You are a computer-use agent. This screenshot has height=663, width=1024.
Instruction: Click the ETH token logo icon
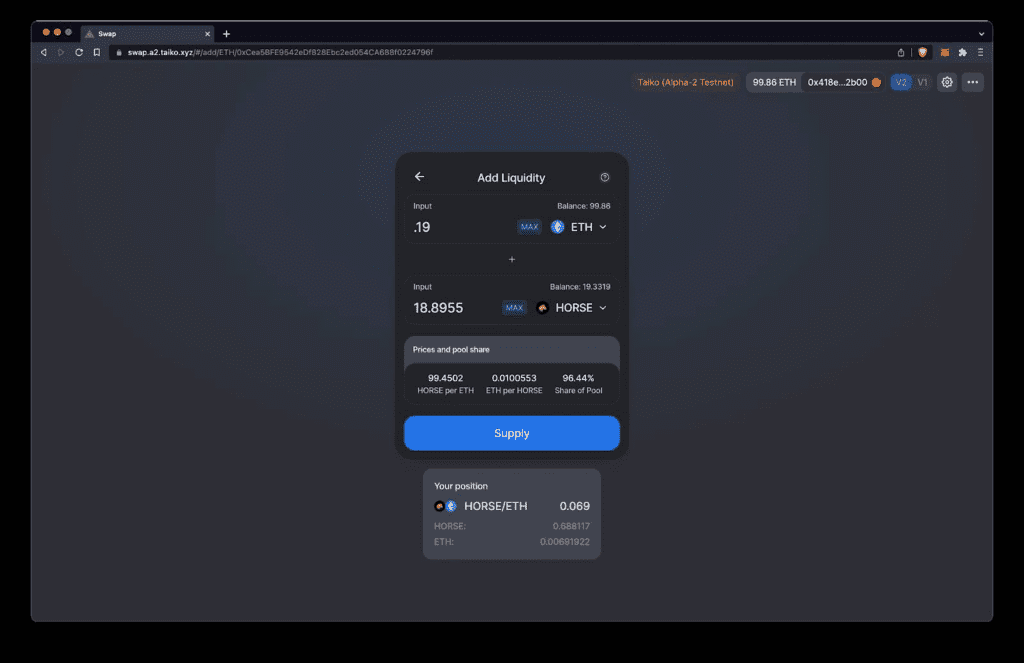[x=557, y=227]
